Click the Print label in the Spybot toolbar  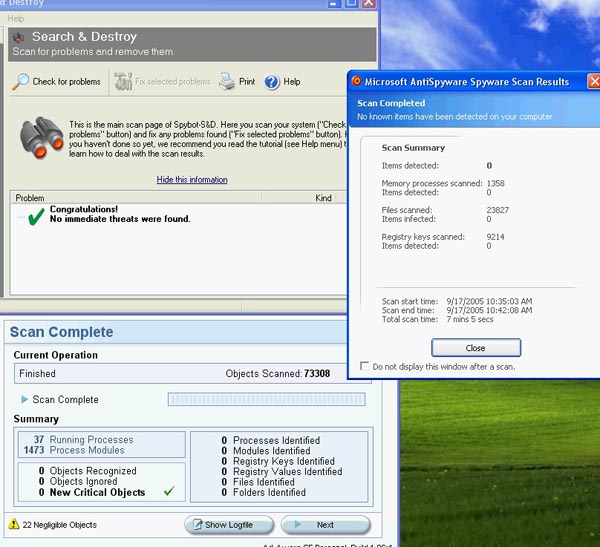[x=247, y=82]
